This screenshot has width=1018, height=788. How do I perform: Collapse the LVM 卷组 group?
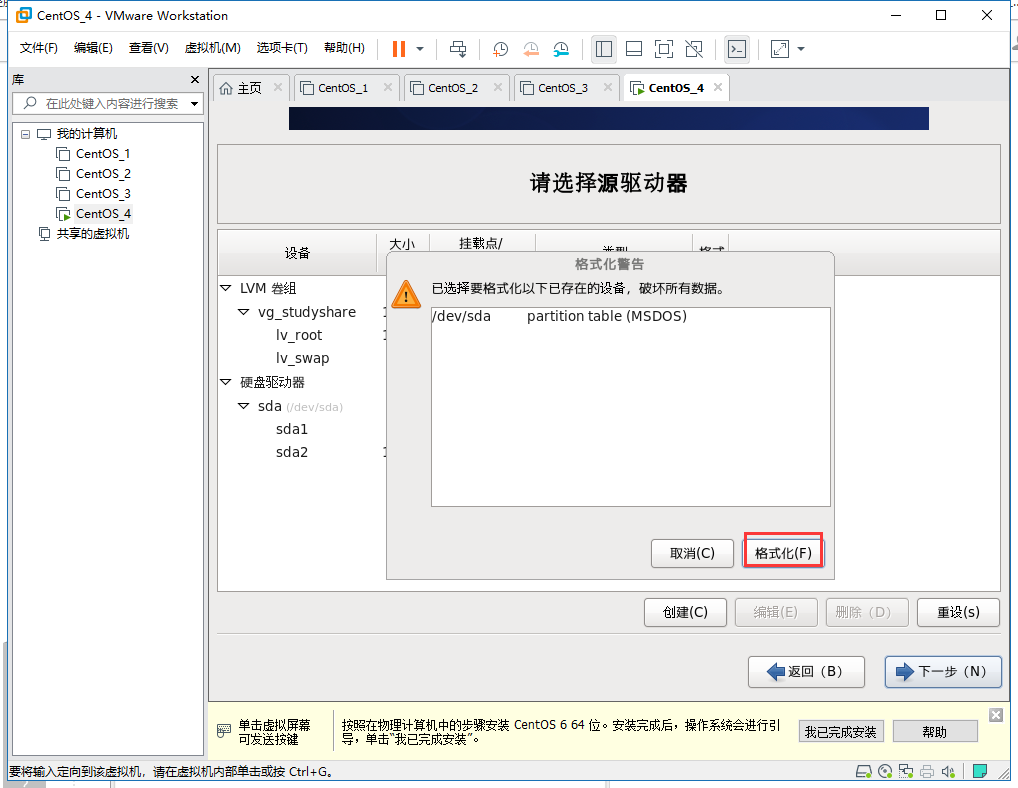coord(226,288)
